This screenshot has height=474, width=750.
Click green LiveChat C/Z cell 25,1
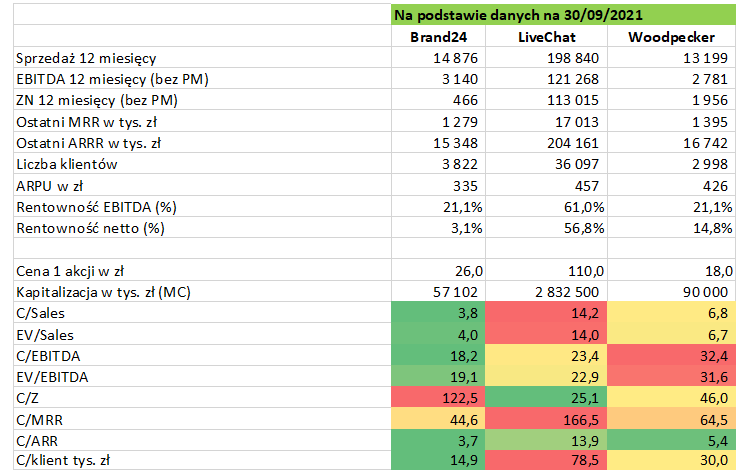(x=546, y=397)
